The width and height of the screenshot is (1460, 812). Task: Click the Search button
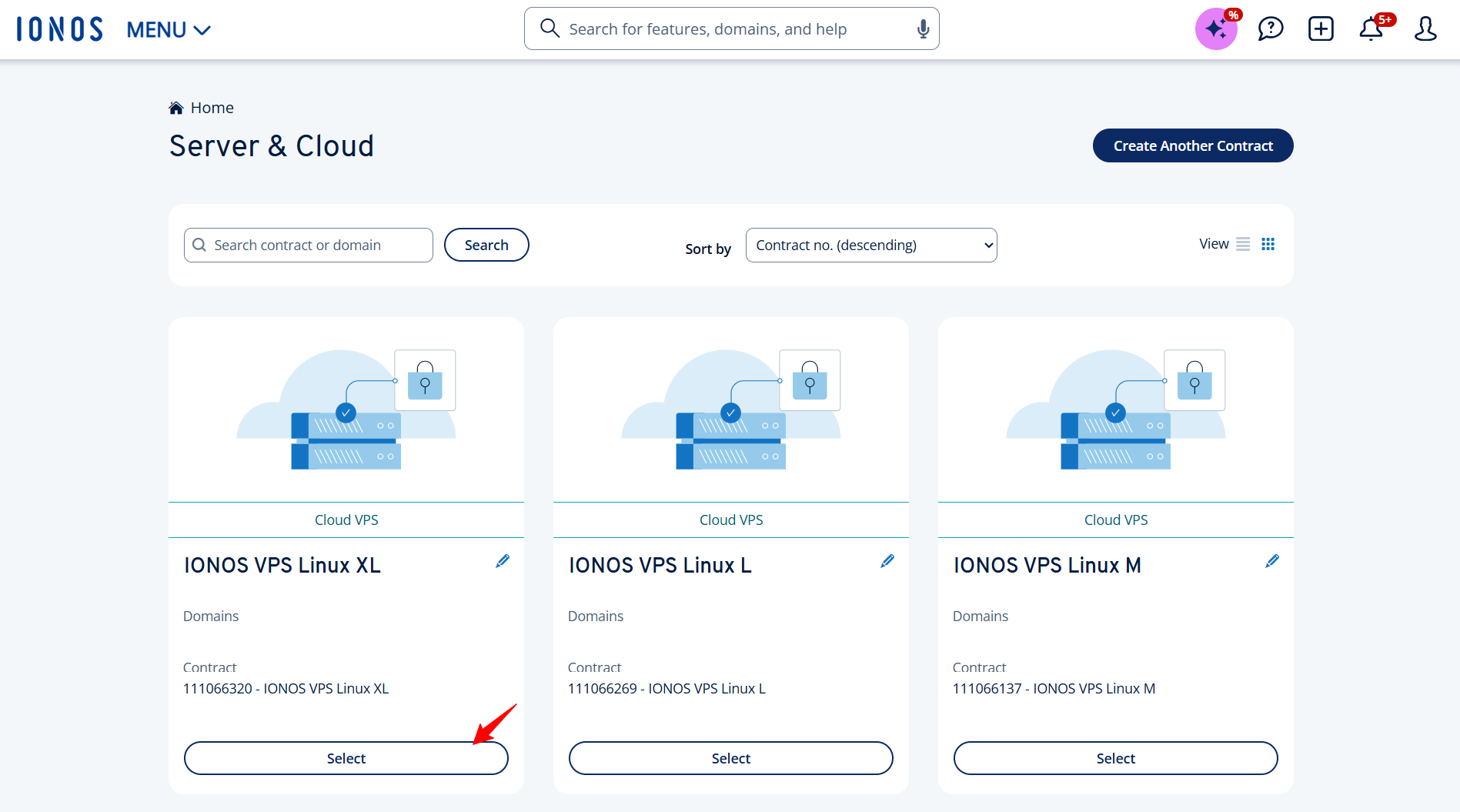[486, 245]
